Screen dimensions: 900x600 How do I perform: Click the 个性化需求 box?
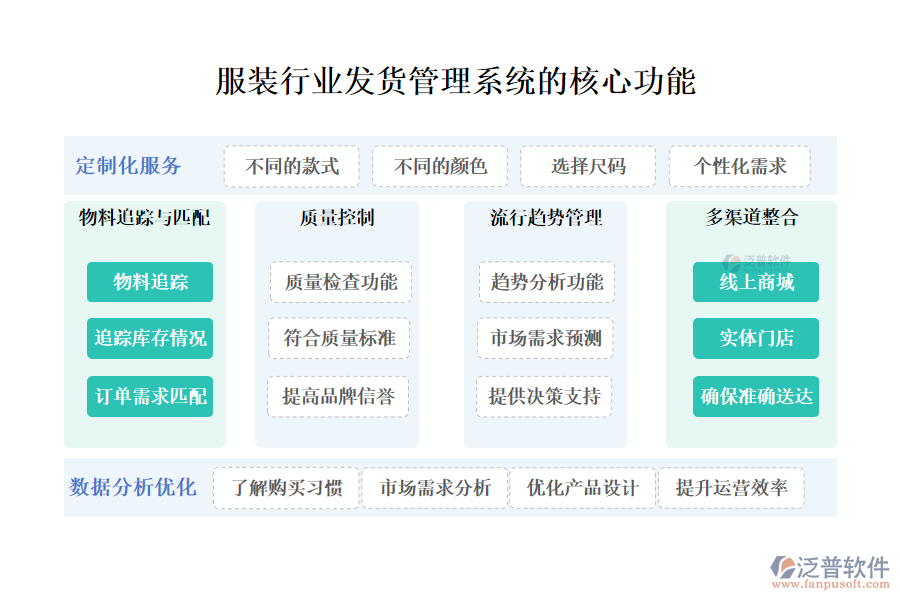[x=739, y=166]
